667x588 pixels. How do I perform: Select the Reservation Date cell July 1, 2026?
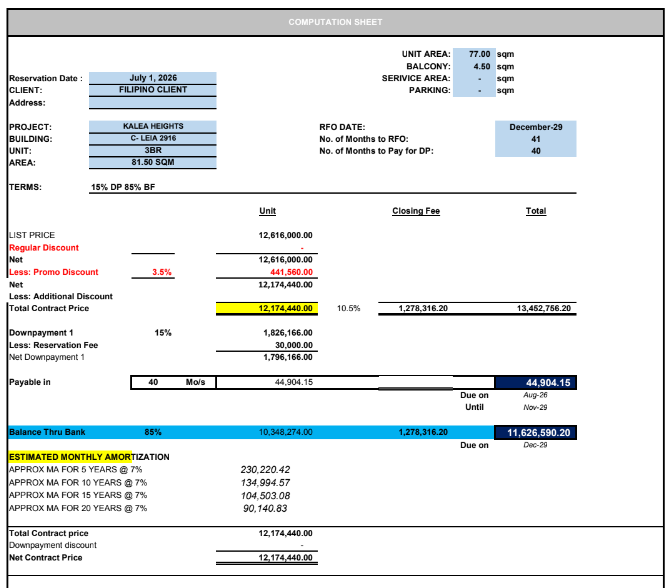coord(153,78)
